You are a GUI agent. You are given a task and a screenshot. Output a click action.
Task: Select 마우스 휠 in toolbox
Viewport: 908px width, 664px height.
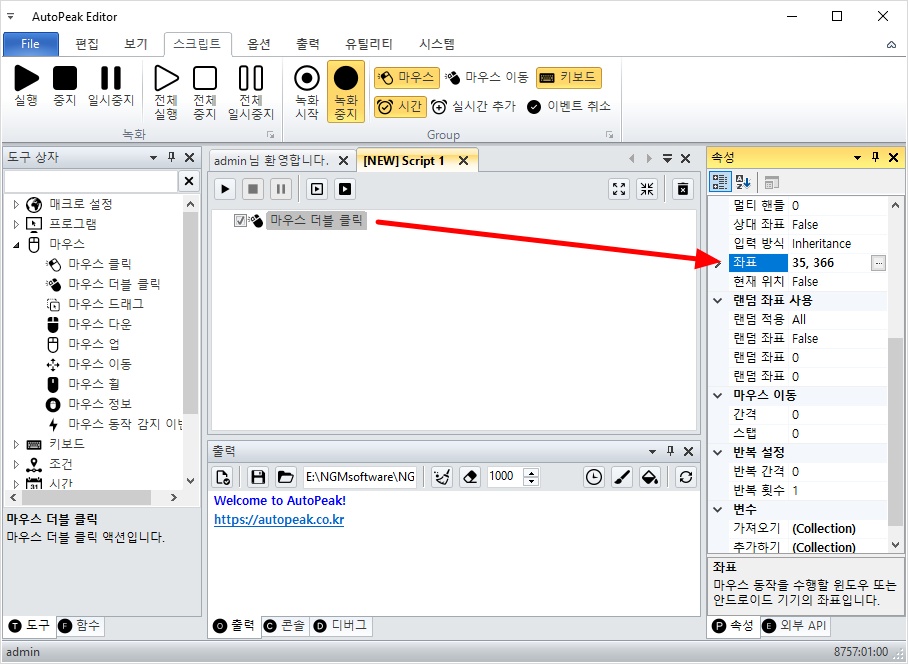click(94, 384)
